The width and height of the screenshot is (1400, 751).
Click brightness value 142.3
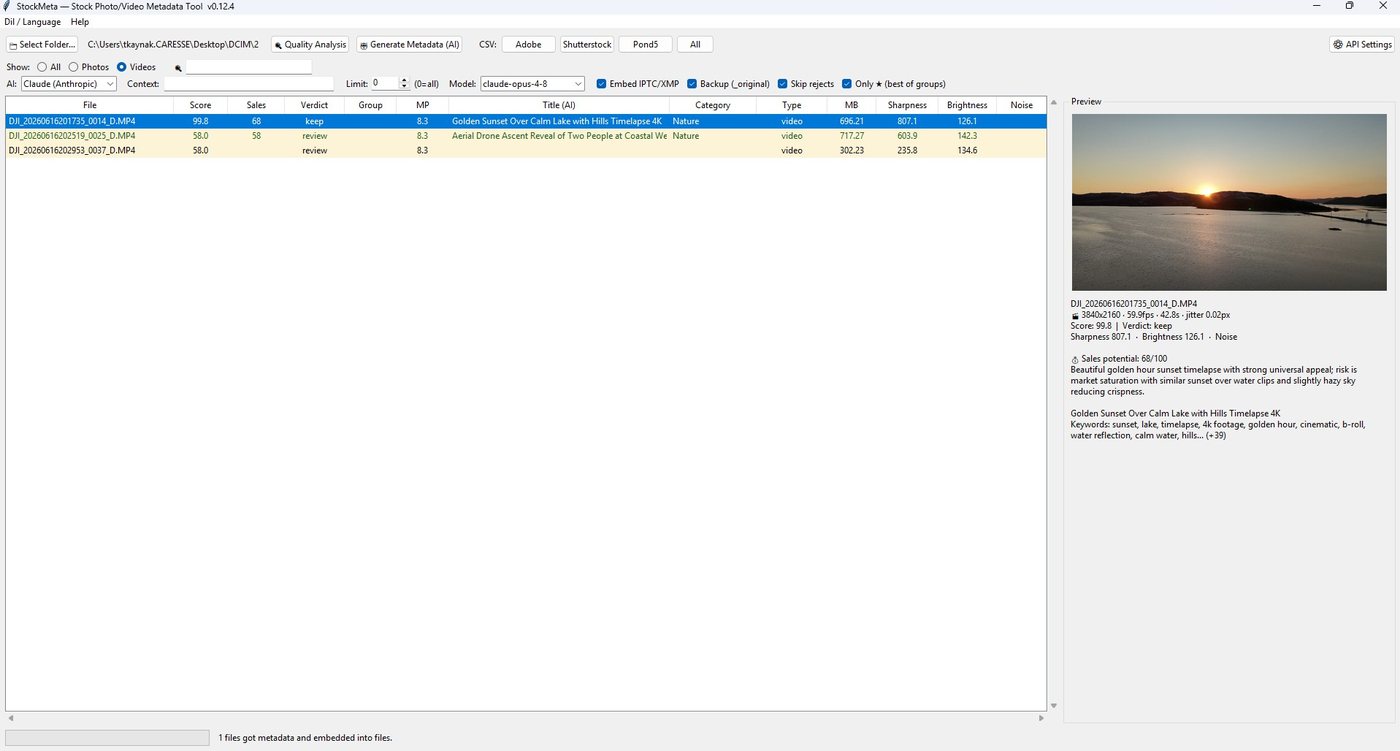tap(967, 136)
